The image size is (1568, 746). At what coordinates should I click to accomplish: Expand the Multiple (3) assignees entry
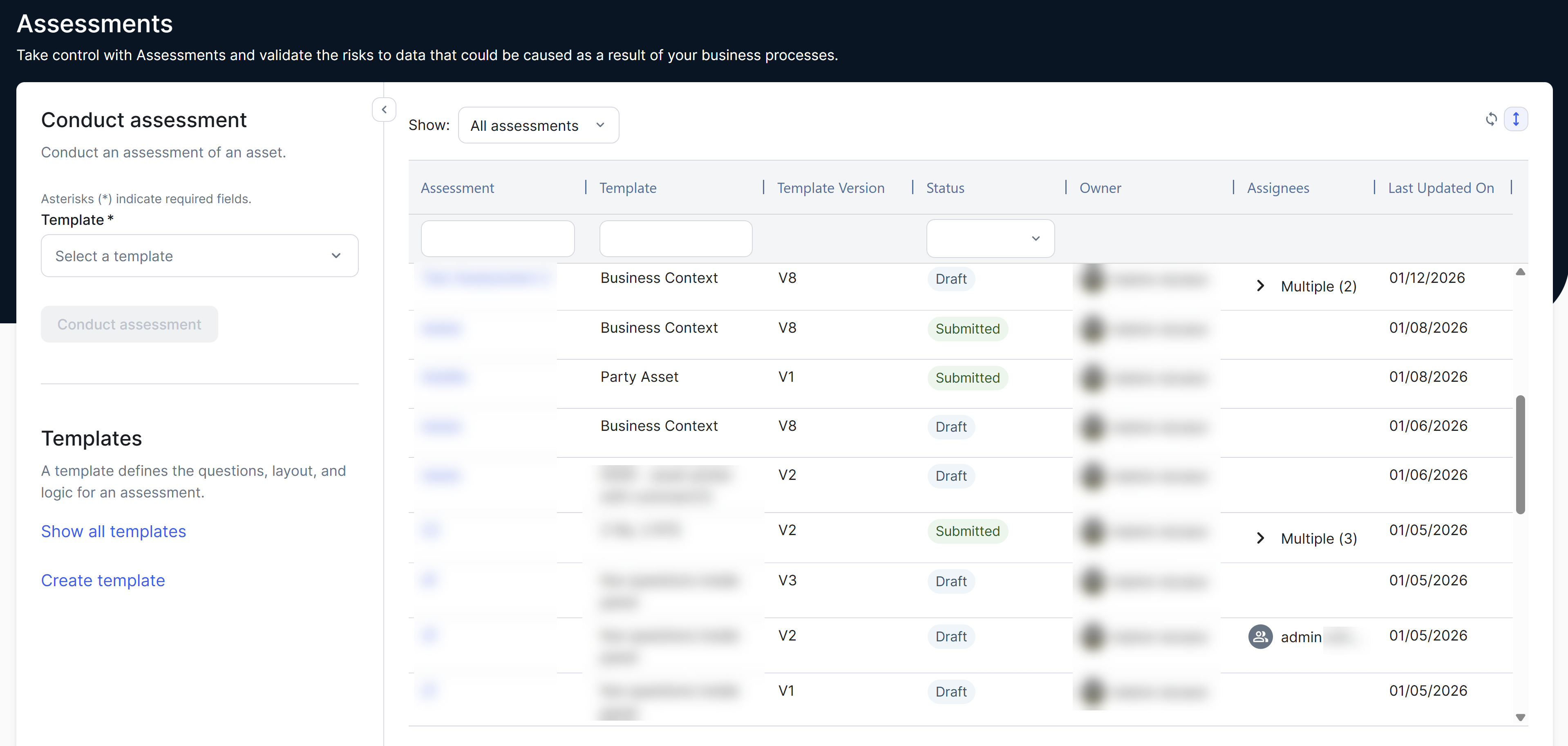click(1260, 538)
